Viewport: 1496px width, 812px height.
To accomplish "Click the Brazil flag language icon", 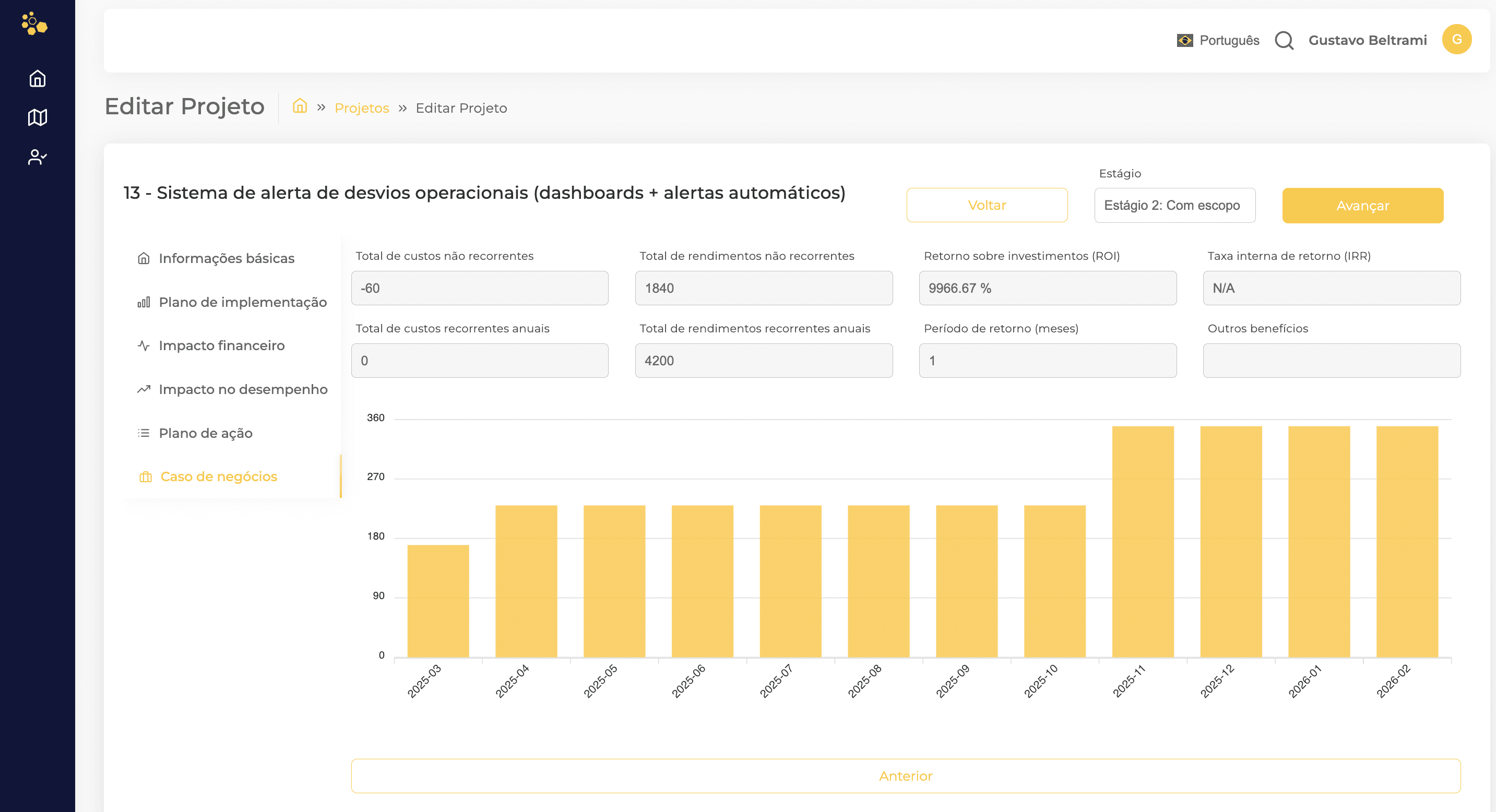I will [x=1184, y=40].
